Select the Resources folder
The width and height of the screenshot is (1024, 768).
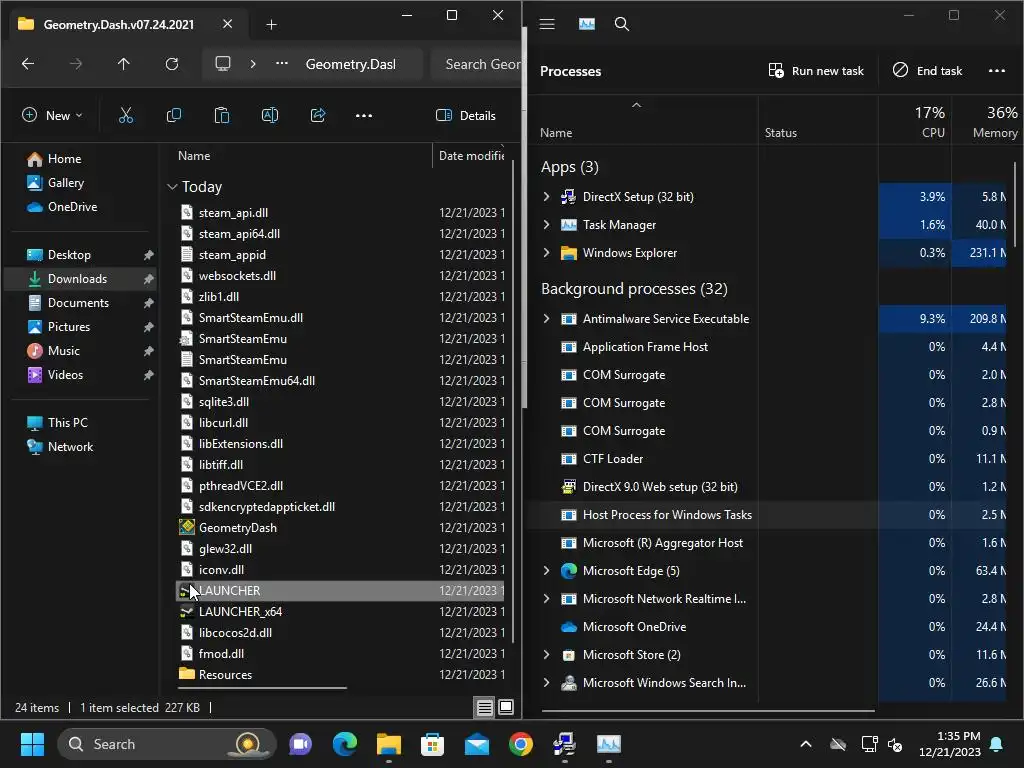340,675
